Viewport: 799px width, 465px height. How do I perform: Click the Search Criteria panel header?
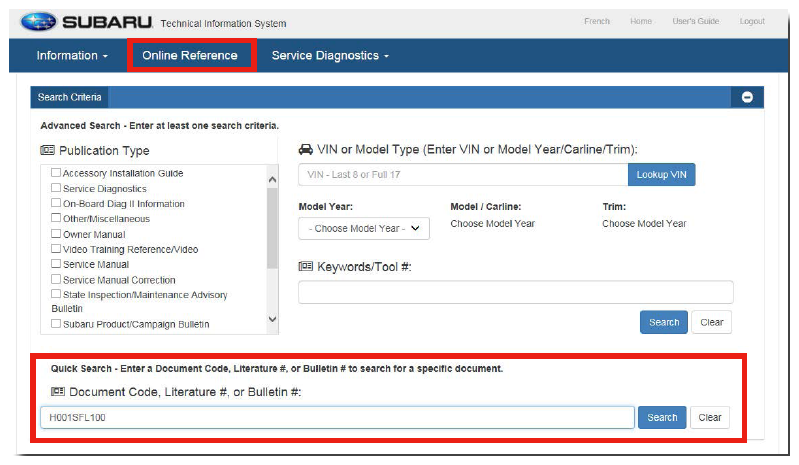(x=397, y=97)
